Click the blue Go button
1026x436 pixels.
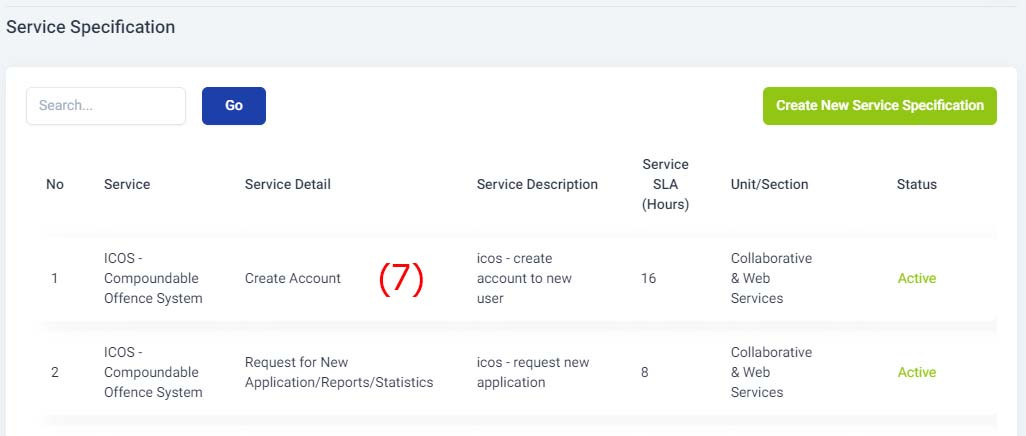click(234, 105)
